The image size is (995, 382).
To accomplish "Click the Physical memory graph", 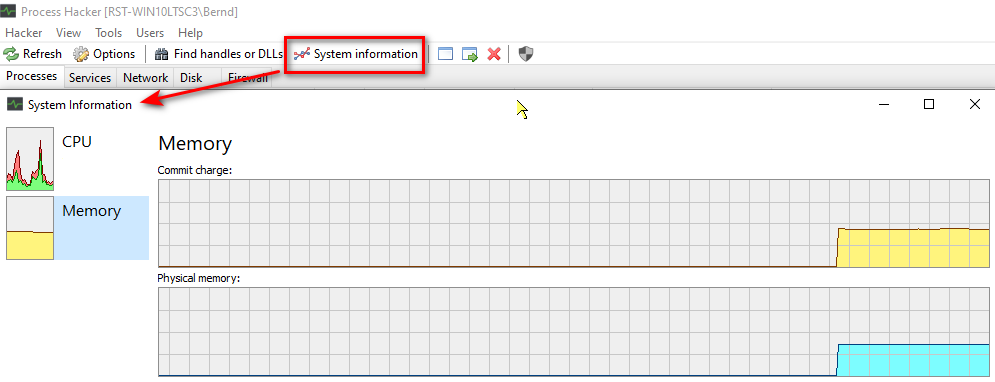I will [574, 333].
